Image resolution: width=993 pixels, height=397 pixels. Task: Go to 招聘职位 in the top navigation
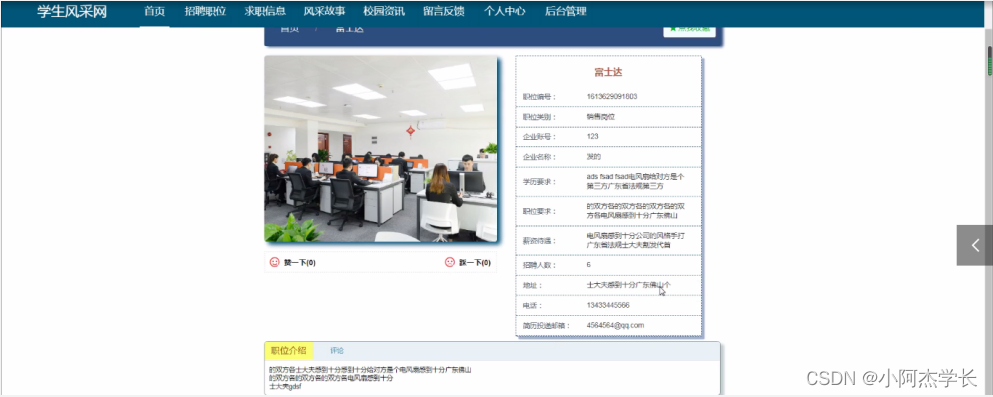(205, 11)
